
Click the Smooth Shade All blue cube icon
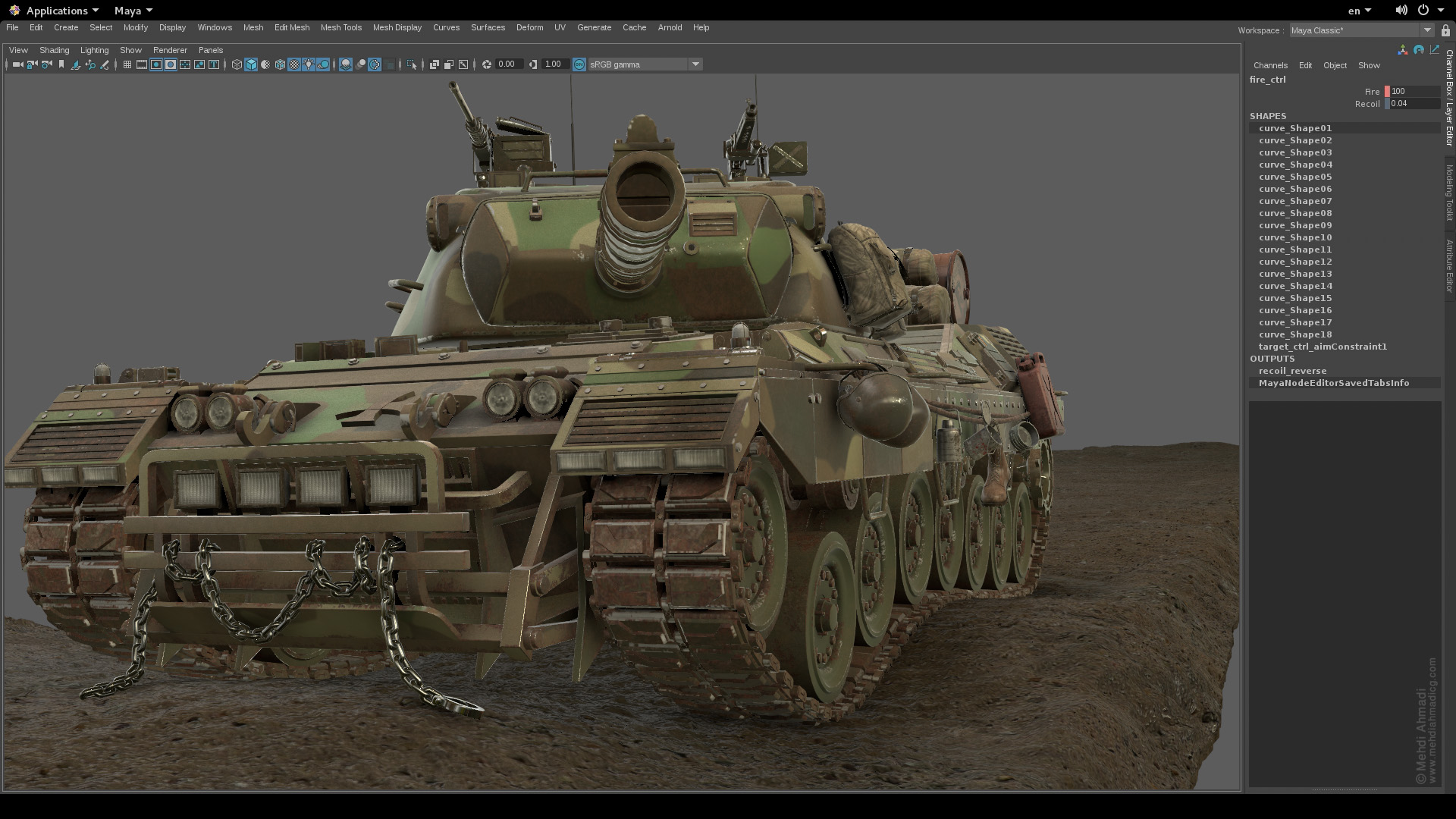(x=251, y=64)
